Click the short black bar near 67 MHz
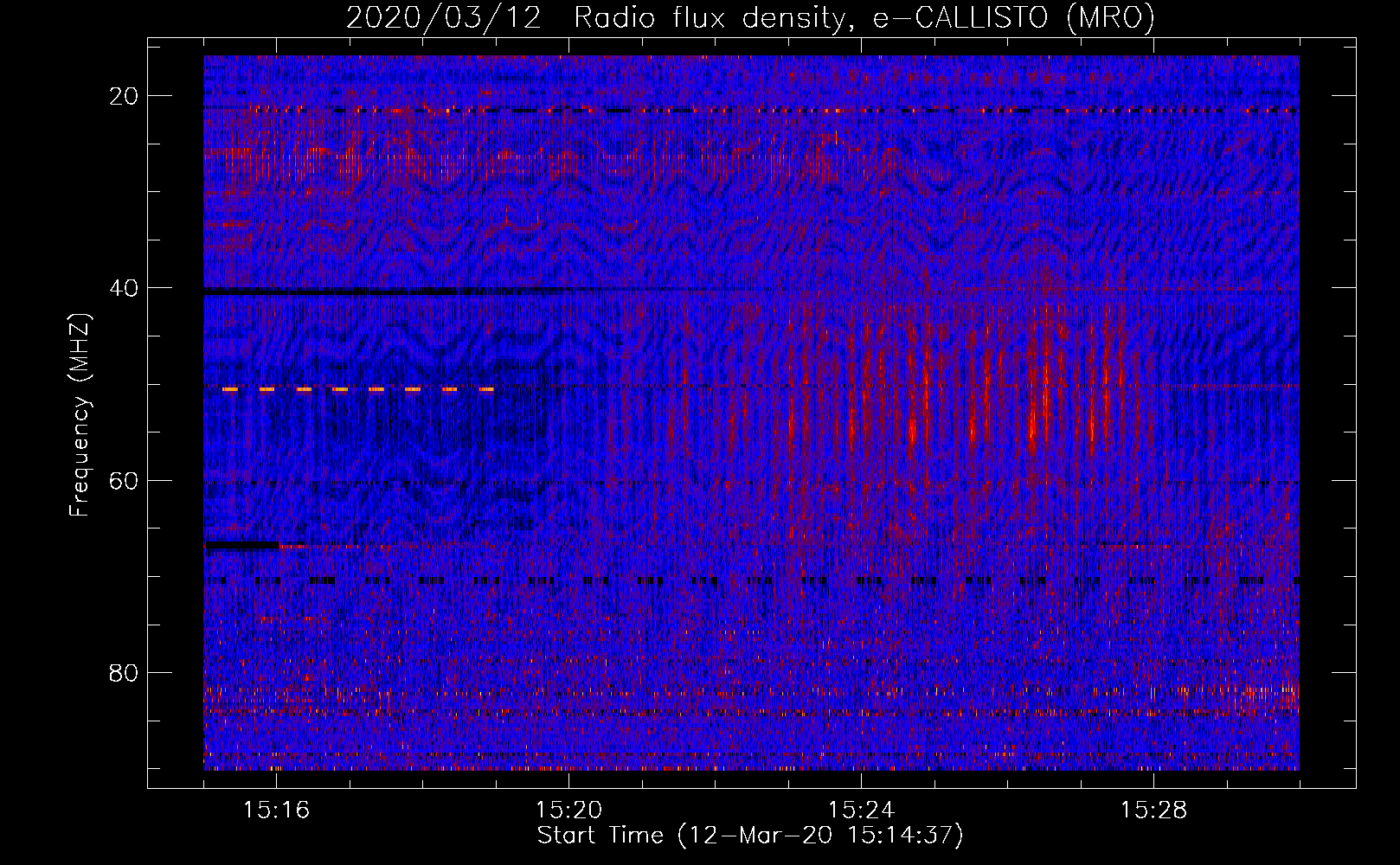The image size is (1400, 865). [x=241, y=545]
